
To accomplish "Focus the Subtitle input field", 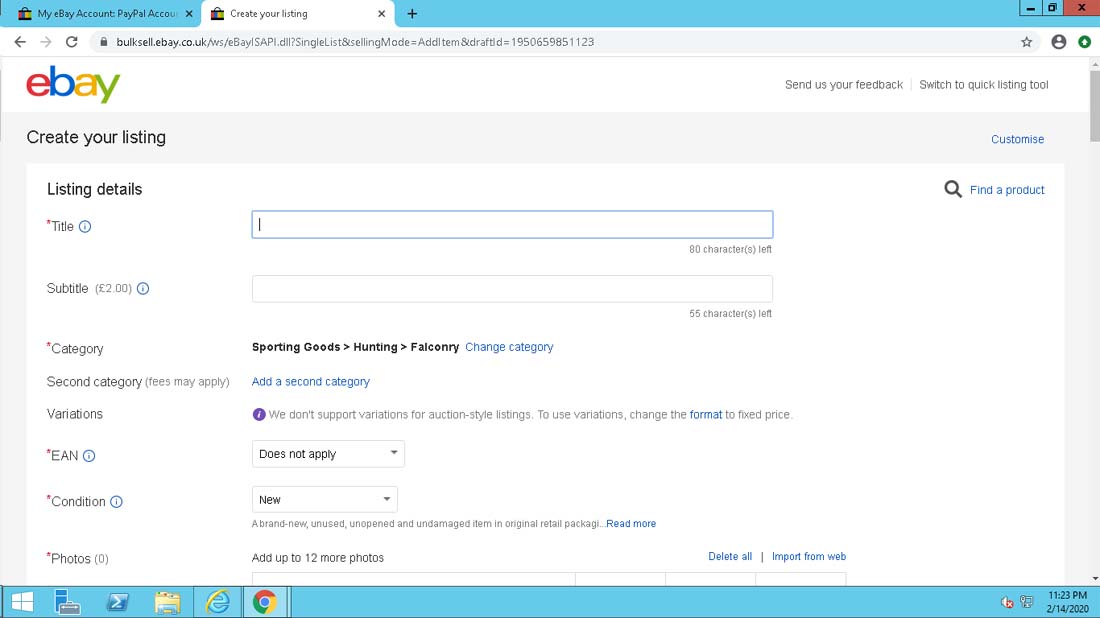I will pyautogui.click(x=512, y=288).
